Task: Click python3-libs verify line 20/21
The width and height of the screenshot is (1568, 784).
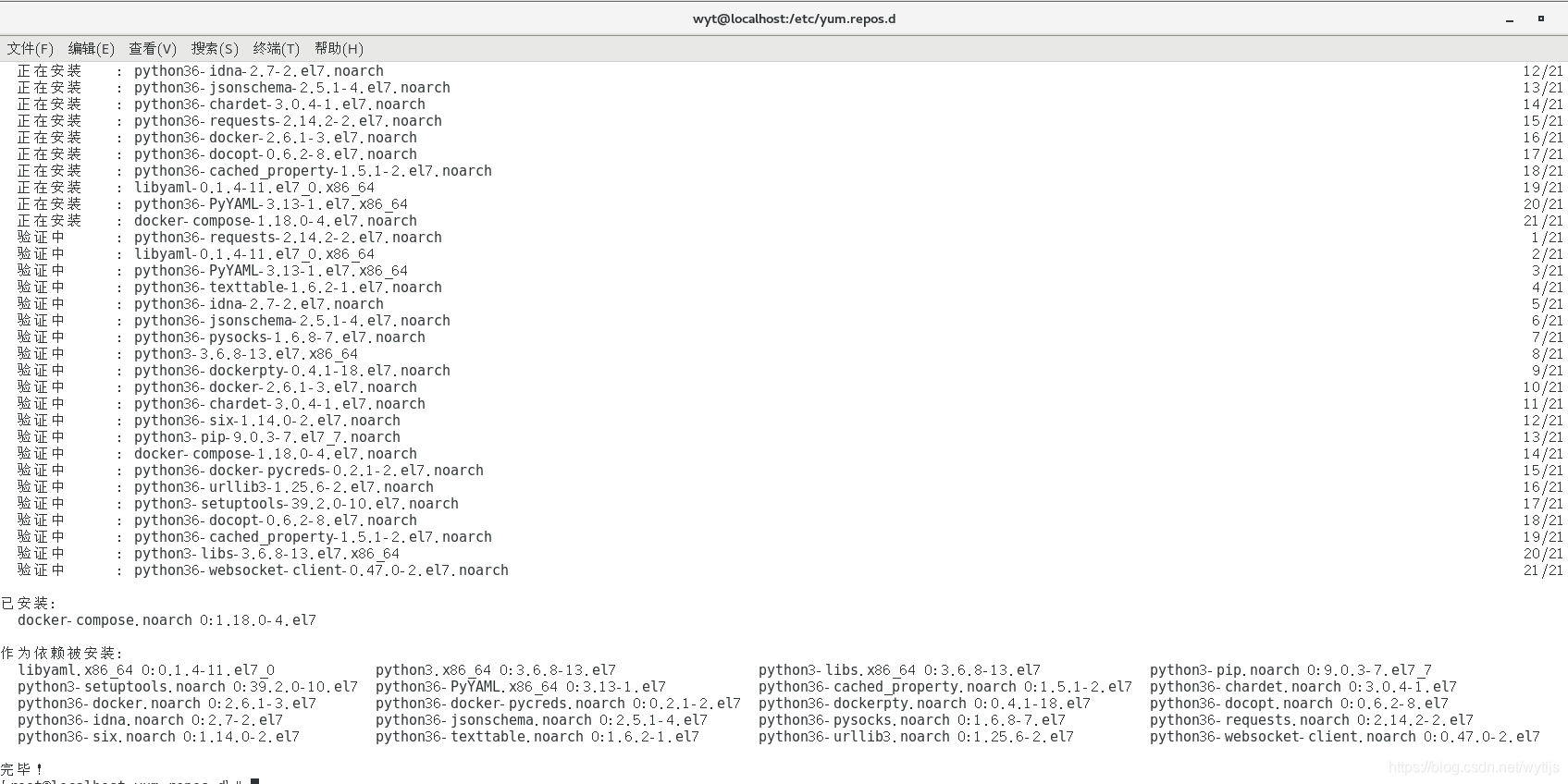Action: coord(790,554)
